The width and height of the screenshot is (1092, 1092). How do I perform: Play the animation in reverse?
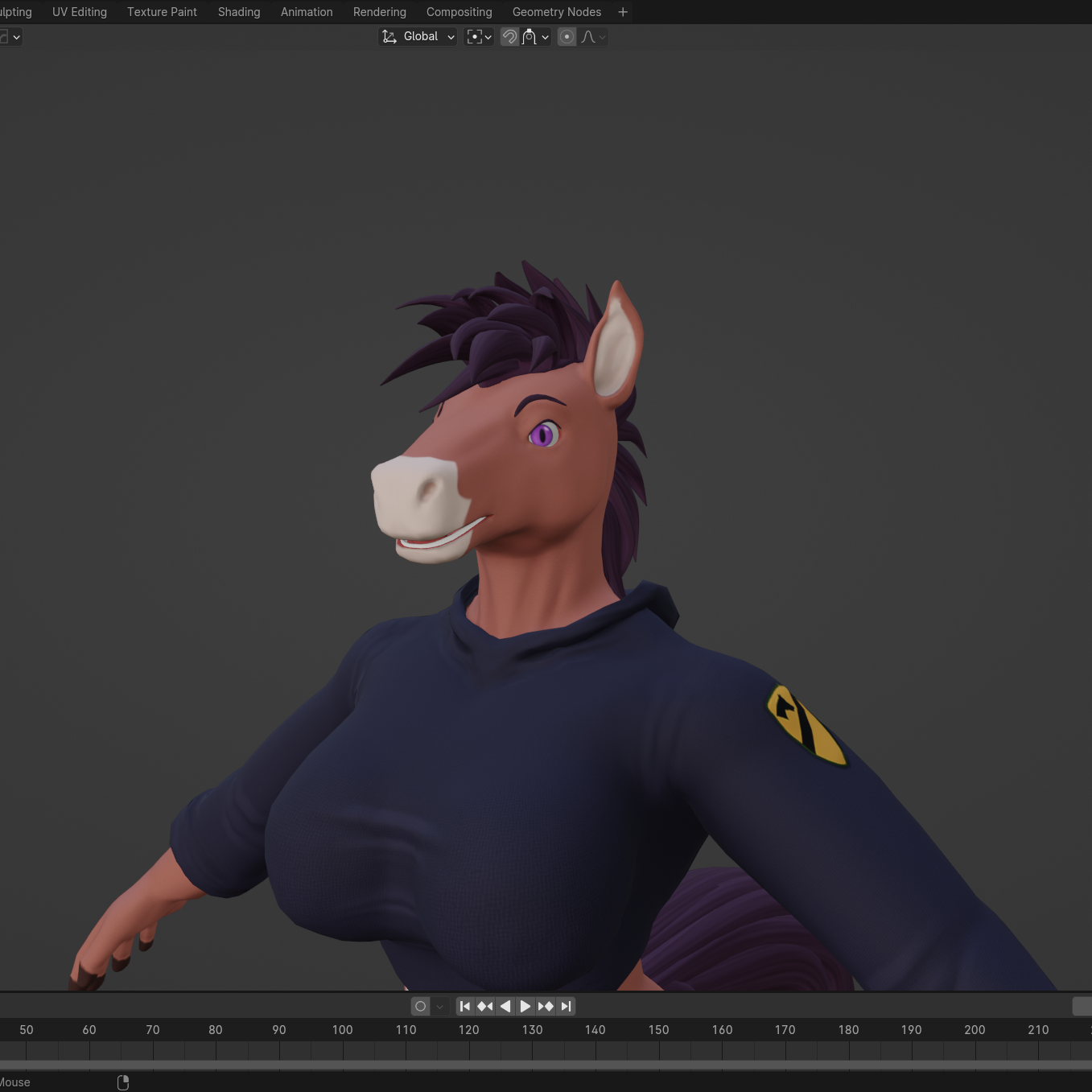[x=505, y=1006]
